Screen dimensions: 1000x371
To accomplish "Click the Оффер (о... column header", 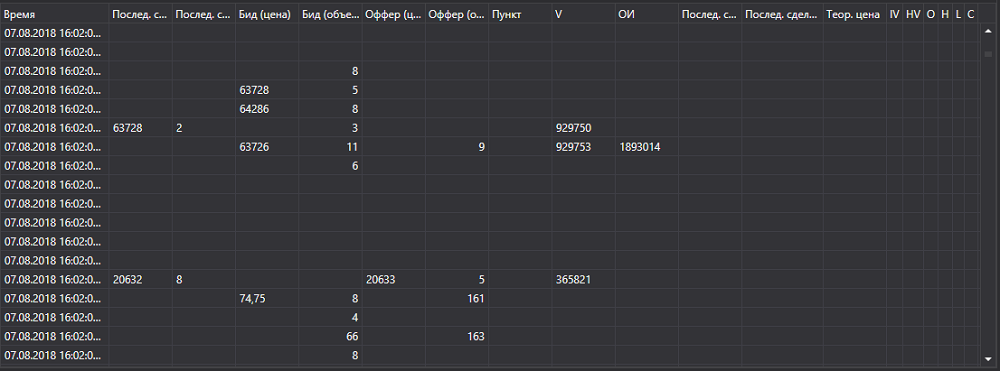I will pyautogui.click(x=457, y=14).
